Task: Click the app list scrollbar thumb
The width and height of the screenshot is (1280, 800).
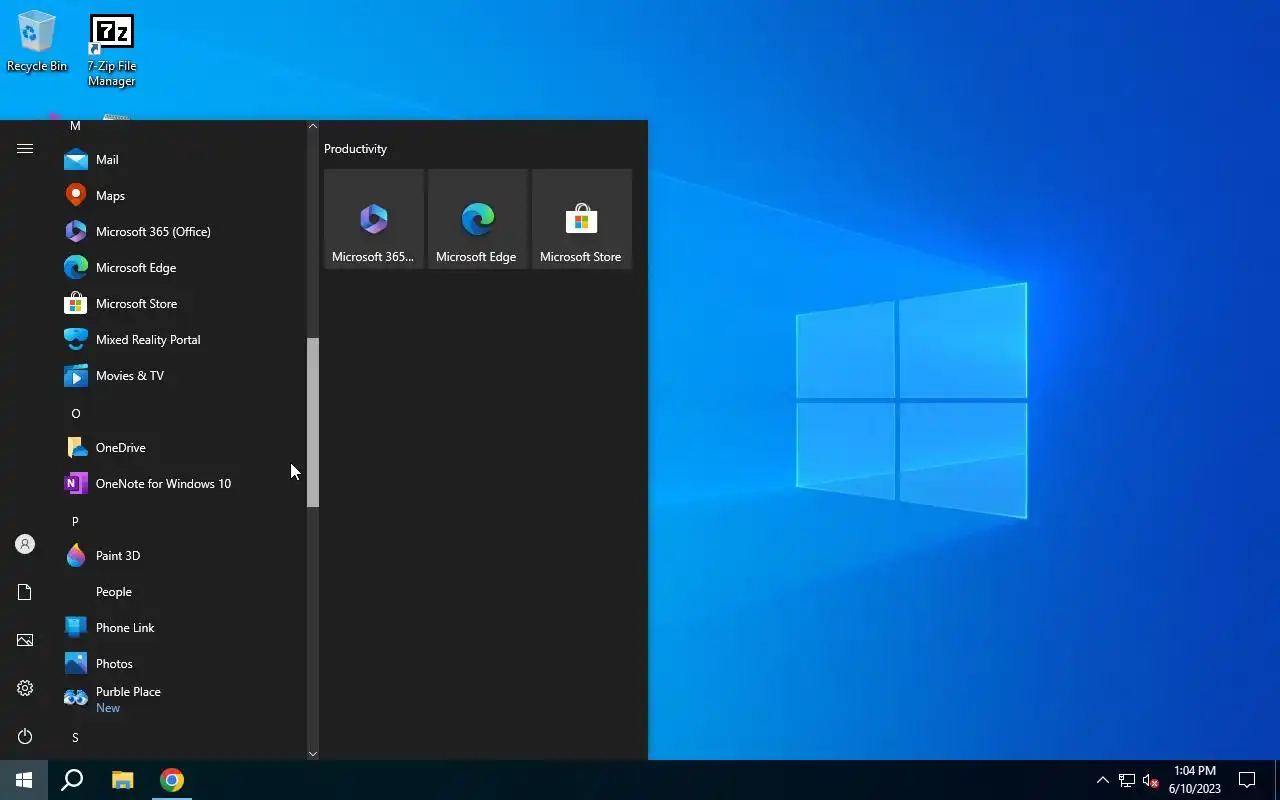Action: 313,422
